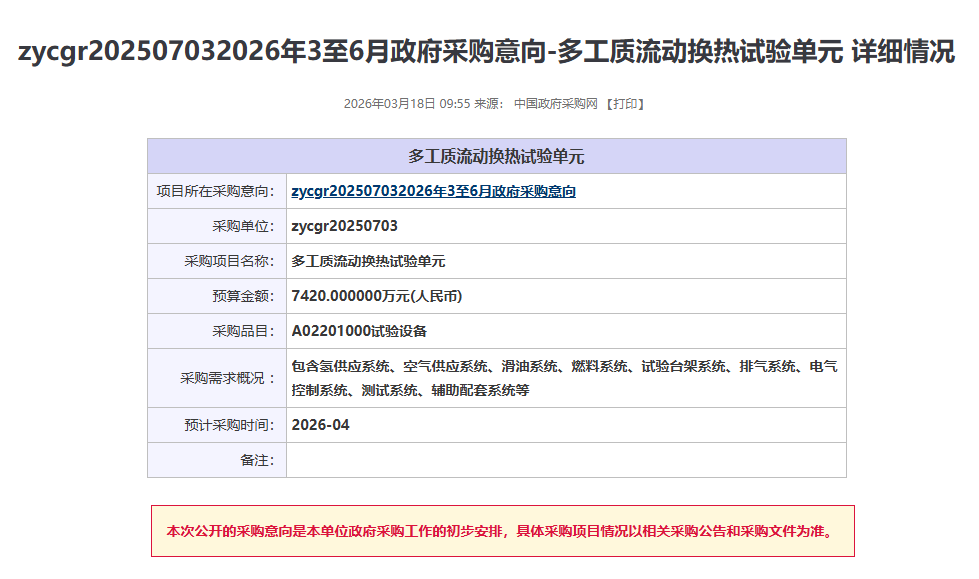Select the planned purchase date 2026-04
The width and height of the screenshot is (979, 579).
[320, 425]
